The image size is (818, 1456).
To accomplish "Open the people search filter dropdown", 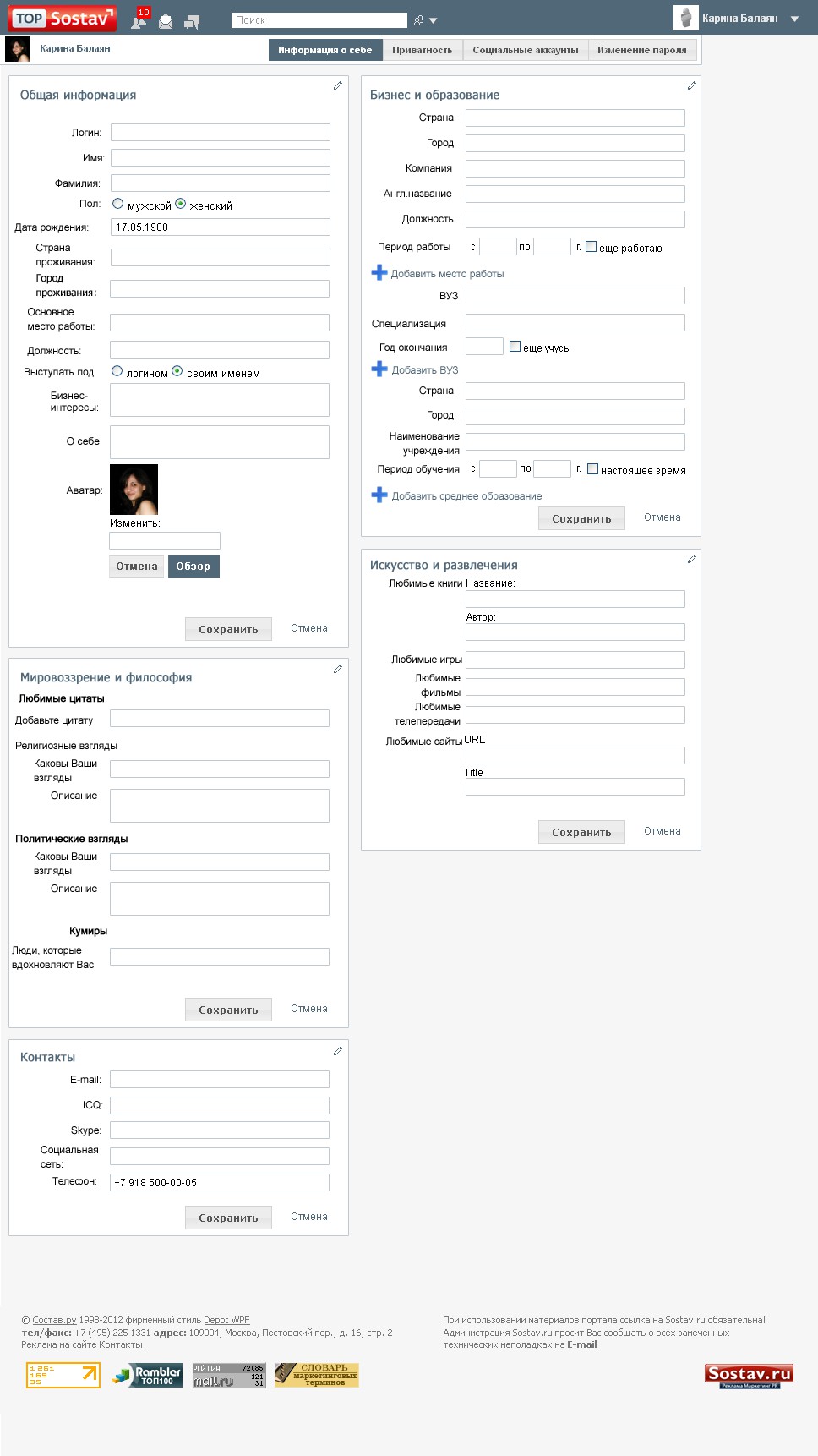I will click(x=425, y=20).
